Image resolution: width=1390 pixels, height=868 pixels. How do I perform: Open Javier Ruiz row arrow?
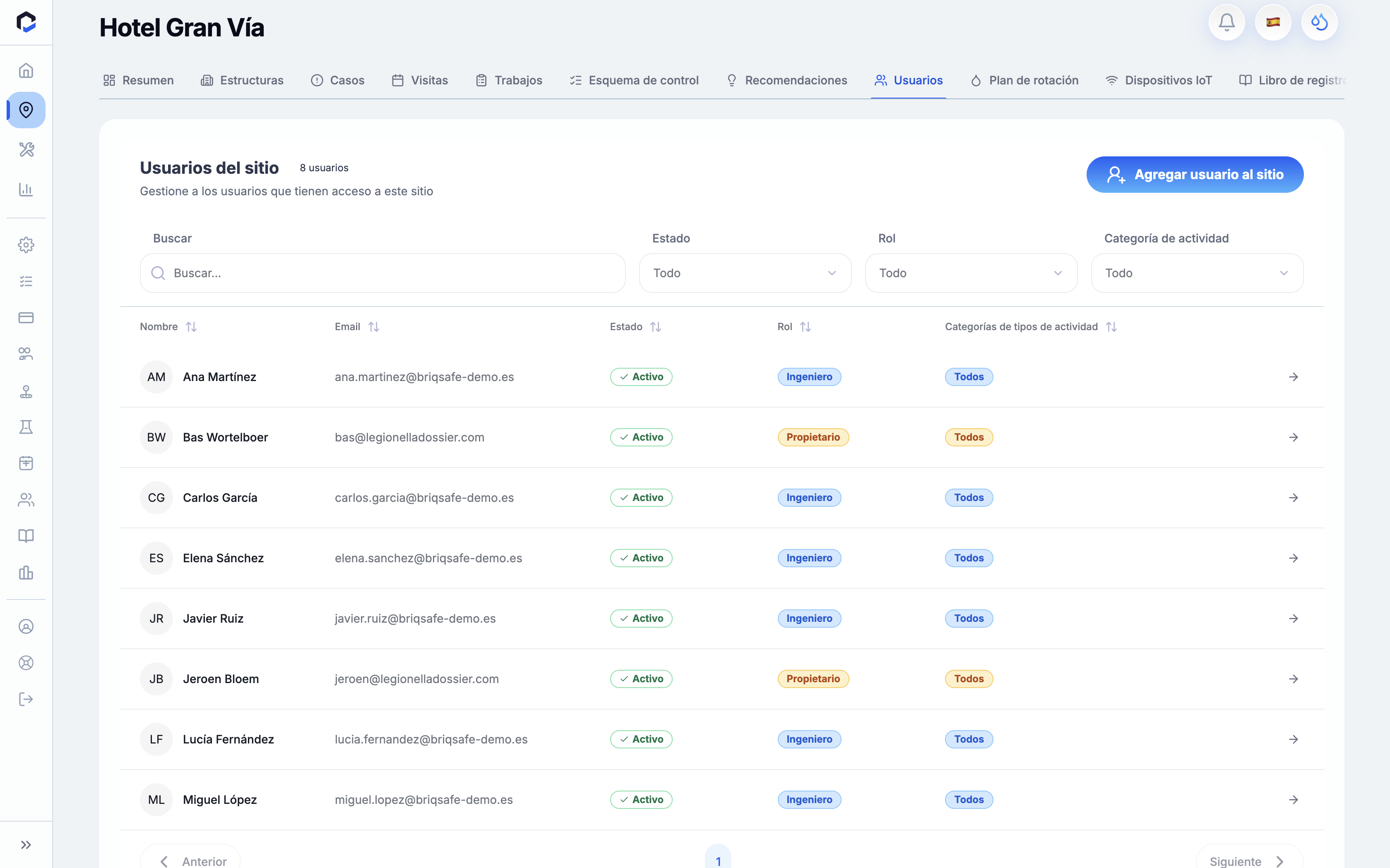tap(1294, 618)
